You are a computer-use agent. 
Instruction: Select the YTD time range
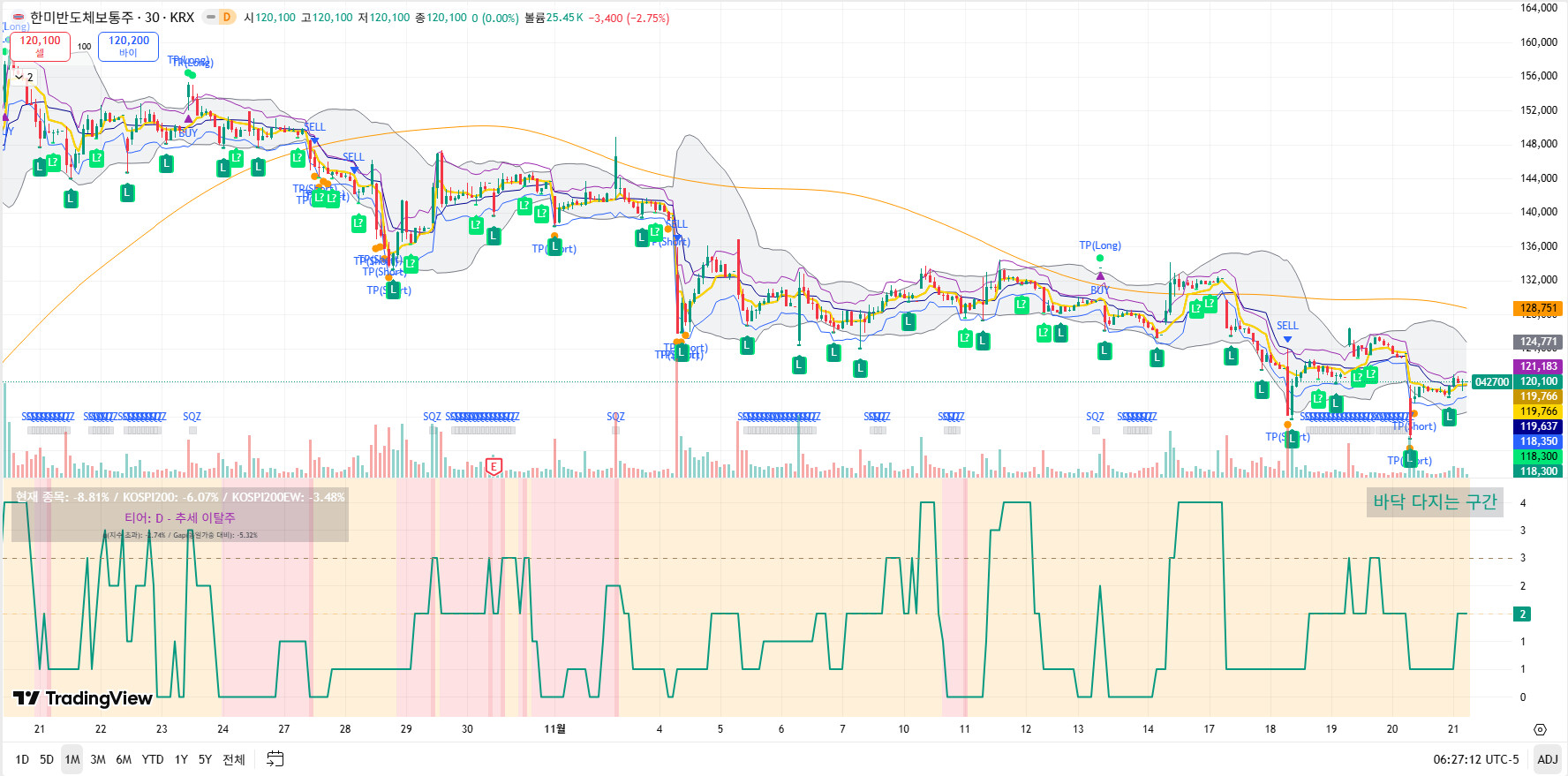pos(153,759)
